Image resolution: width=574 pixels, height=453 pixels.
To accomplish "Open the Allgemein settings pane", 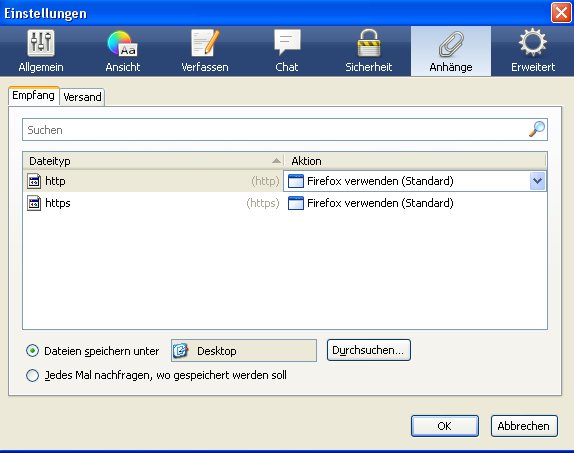I will [x=41, y=51].
